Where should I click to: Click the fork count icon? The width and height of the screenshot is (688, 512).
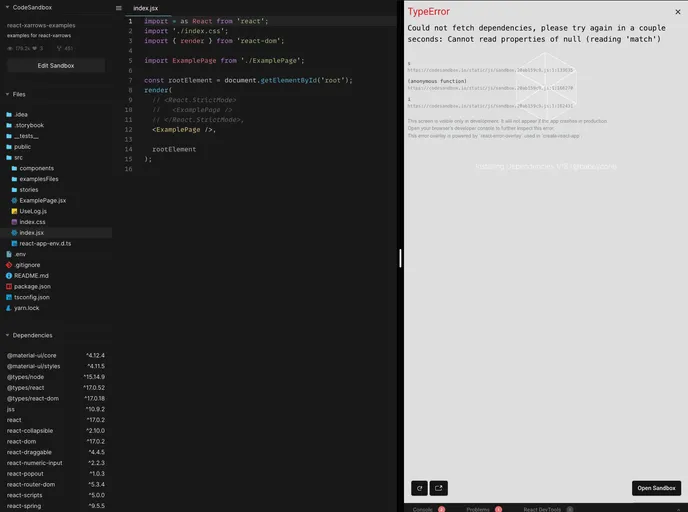point(59,48)
